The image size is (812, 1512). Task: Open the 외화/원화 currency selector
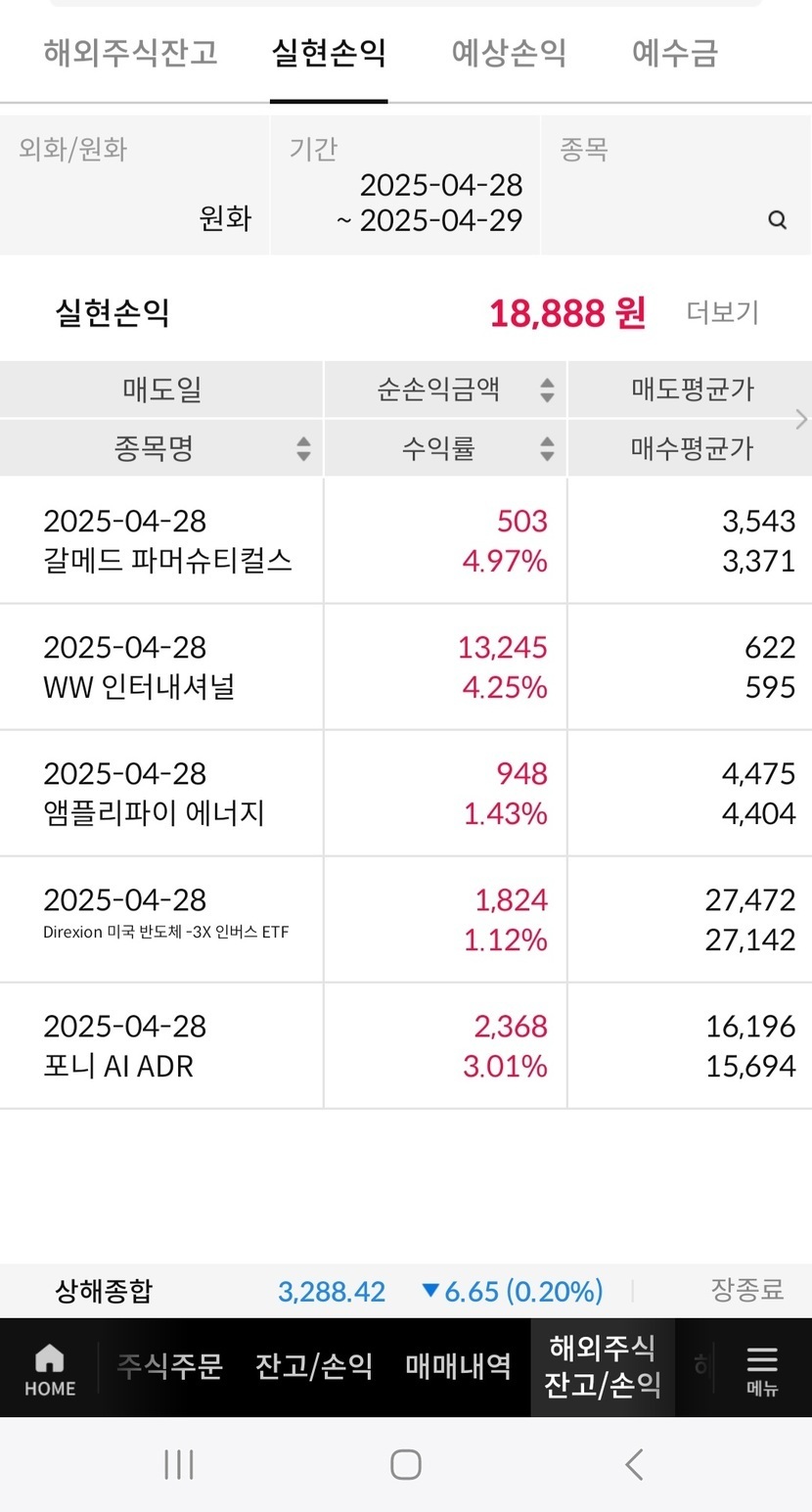pos(135,186)
